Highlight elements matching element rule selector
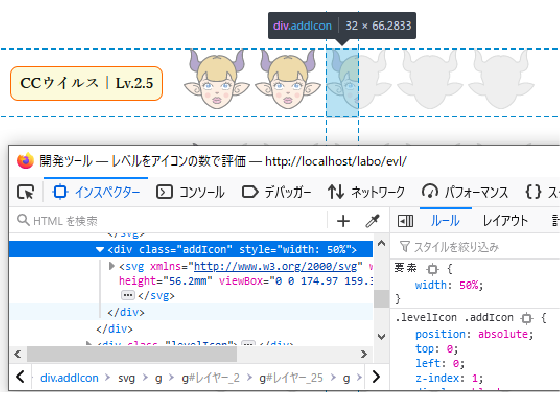The height and width of the screenshot is (406, 560). [x=432, y=269]
